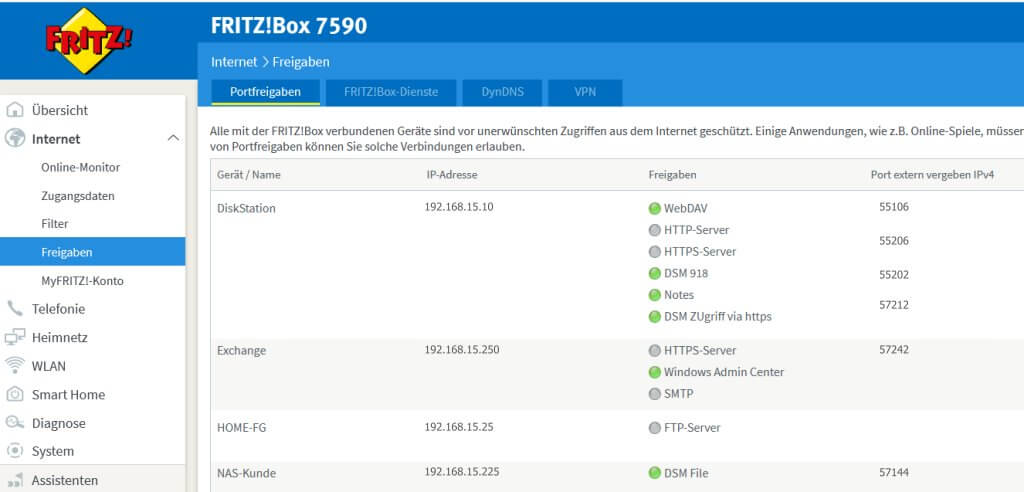This screenshot has height=492, width=1024.
Task: Click the Smart Home icon
Action: 14,394
